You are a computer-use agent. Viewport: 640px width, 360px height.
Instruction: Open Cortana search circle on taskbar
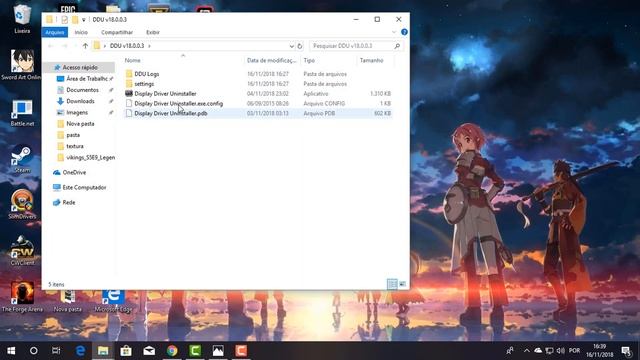[34, 351]
